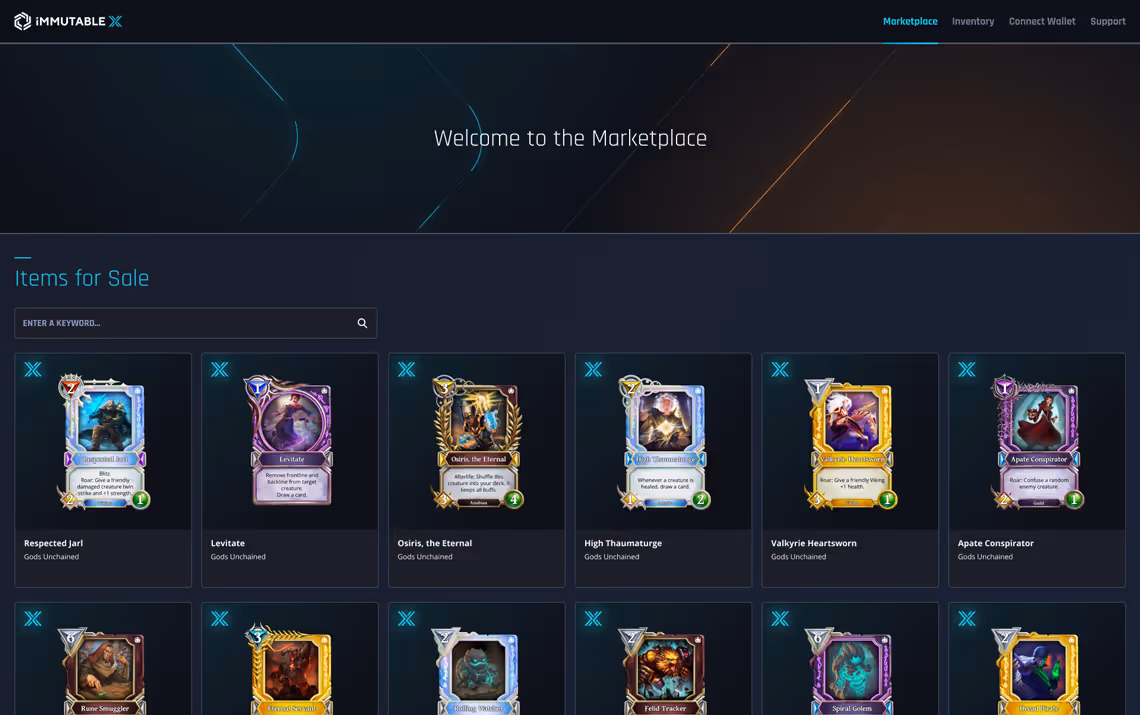Click the X badge on Valkyrie Heartsworn card

pos(780,370)
